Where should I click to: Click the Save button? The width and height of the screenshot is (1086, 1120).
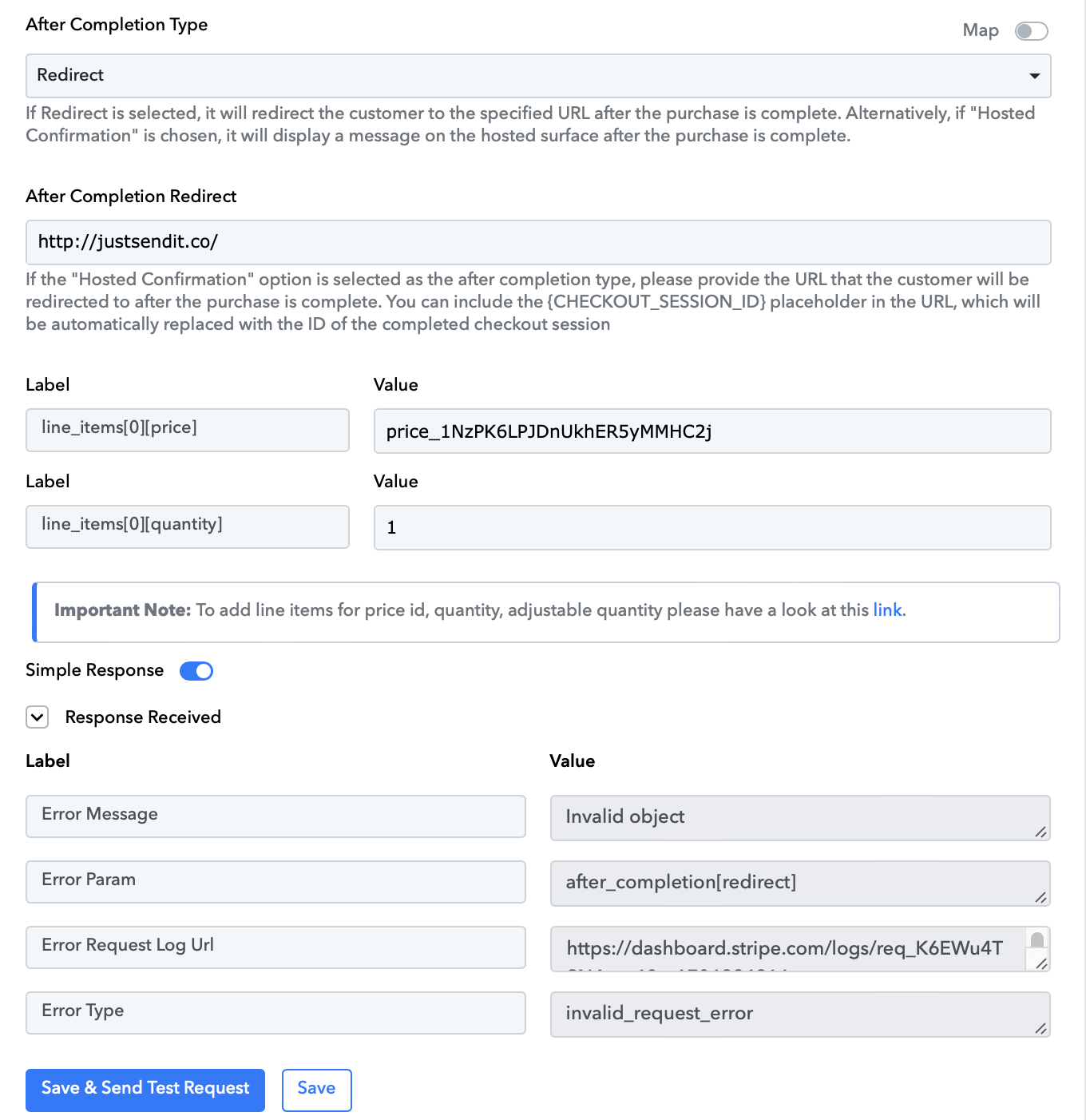coord(317,1090)
